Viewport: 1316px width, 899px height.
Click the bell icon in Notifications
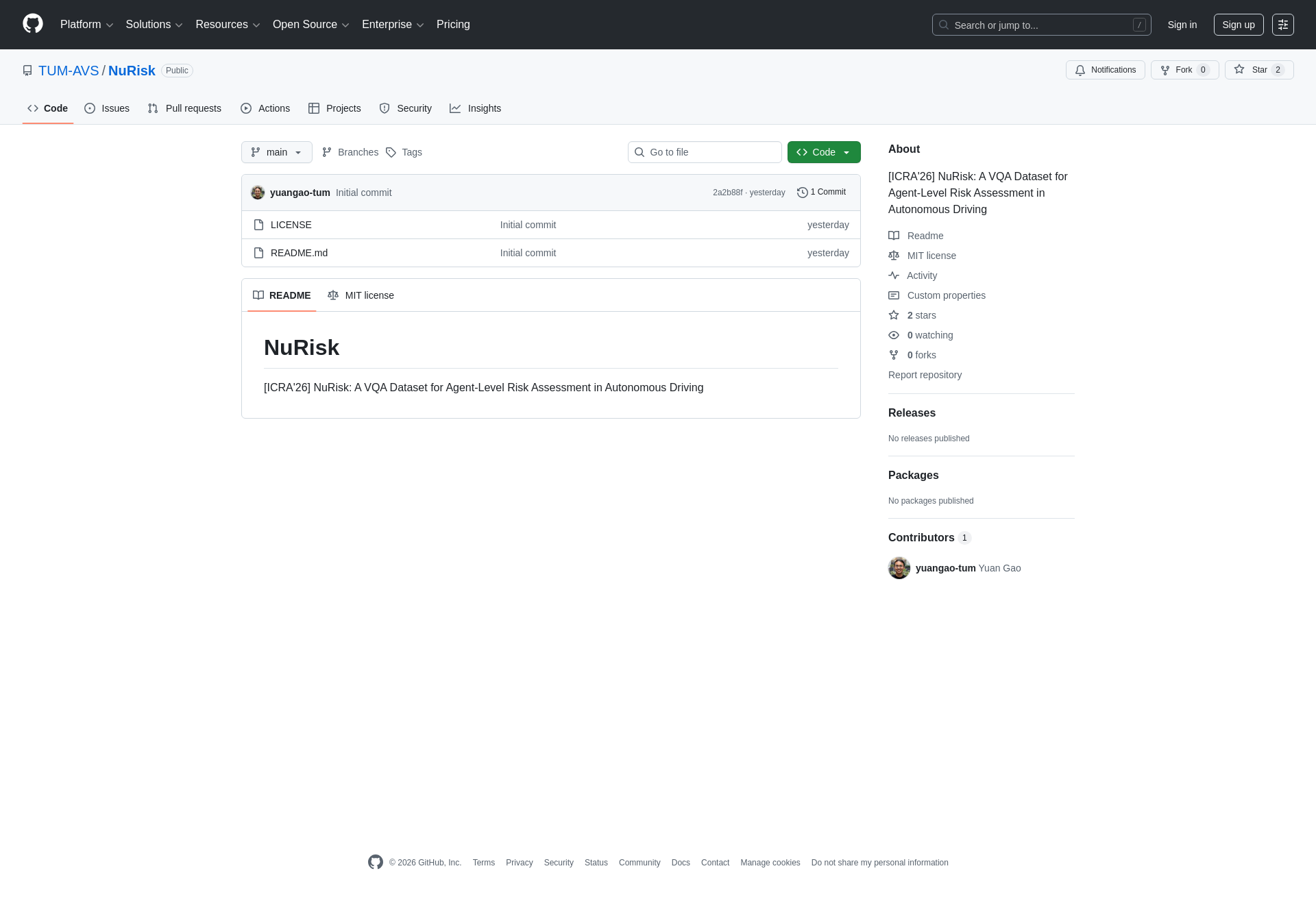(x=1080, y=70)
